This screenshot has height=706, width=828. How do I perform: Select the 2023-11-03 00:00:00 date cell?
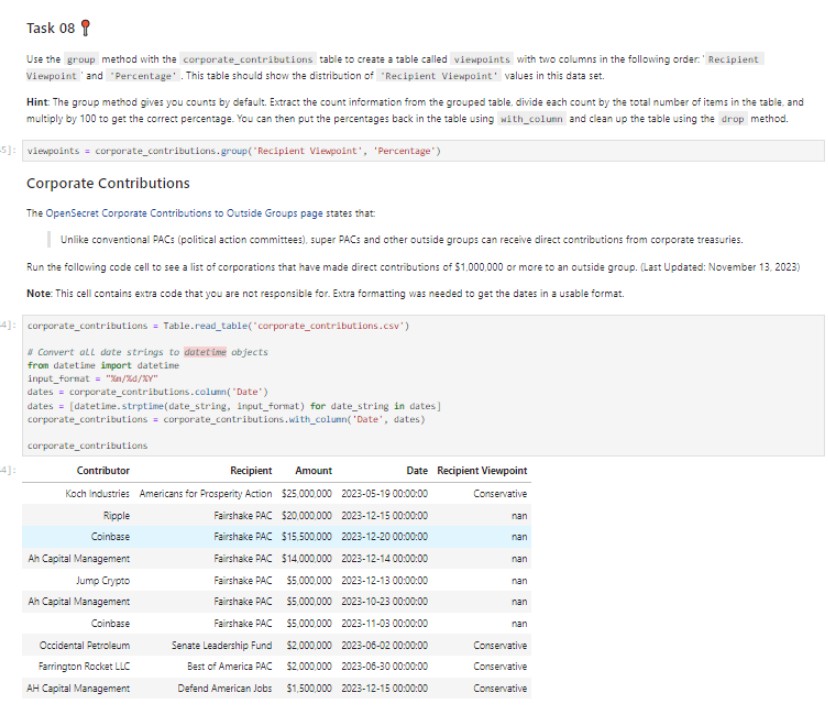click(x=384, y=624)
